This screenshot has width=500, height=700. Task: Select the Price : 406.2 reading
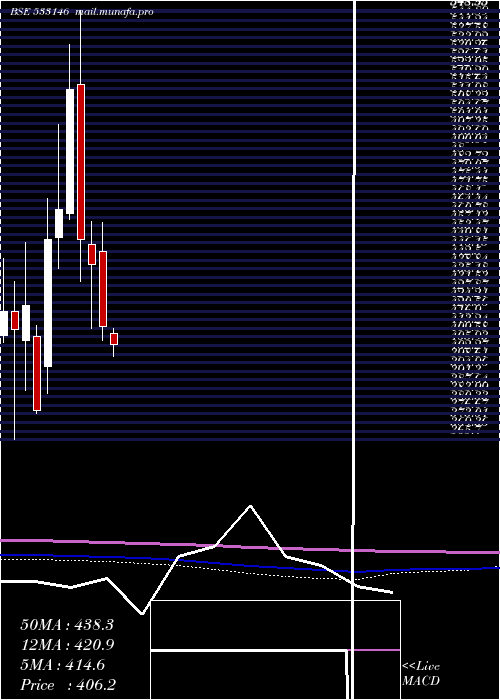pyautogui.click(x=68, y=685)
